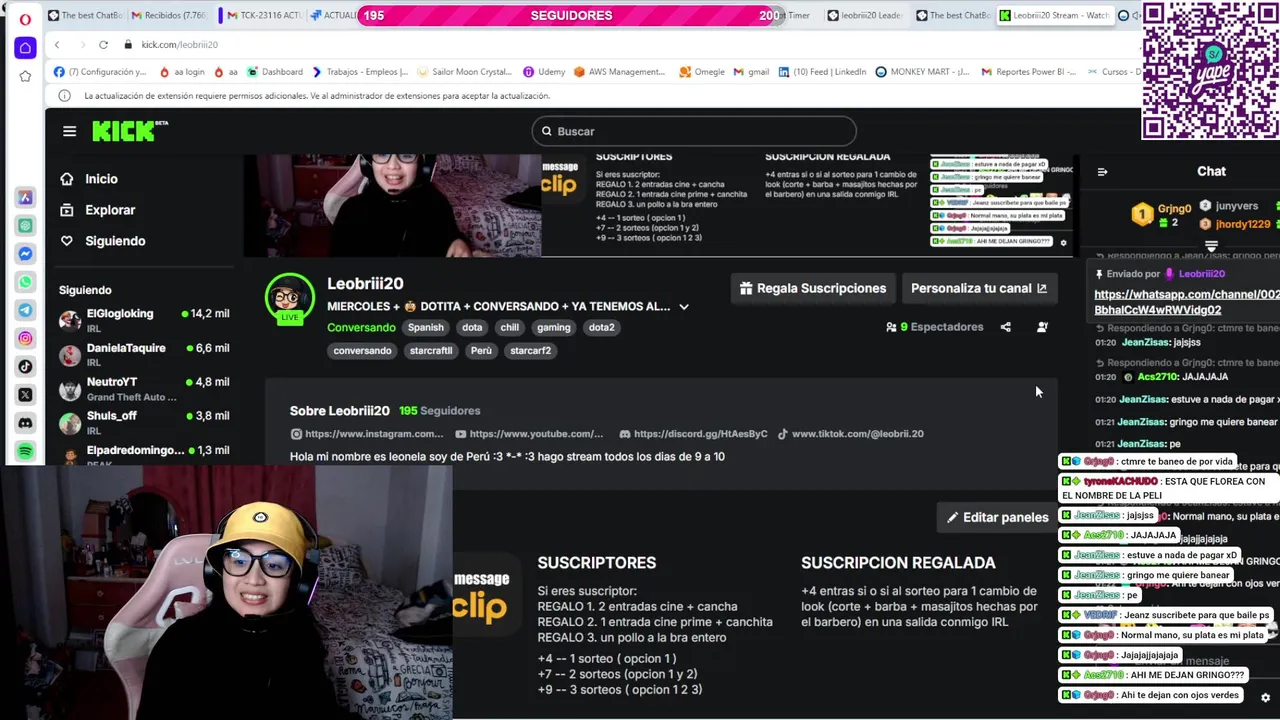Open the YouTube channel link
The height and width of the screenshot is (720, 1280).
pos(529,434)
